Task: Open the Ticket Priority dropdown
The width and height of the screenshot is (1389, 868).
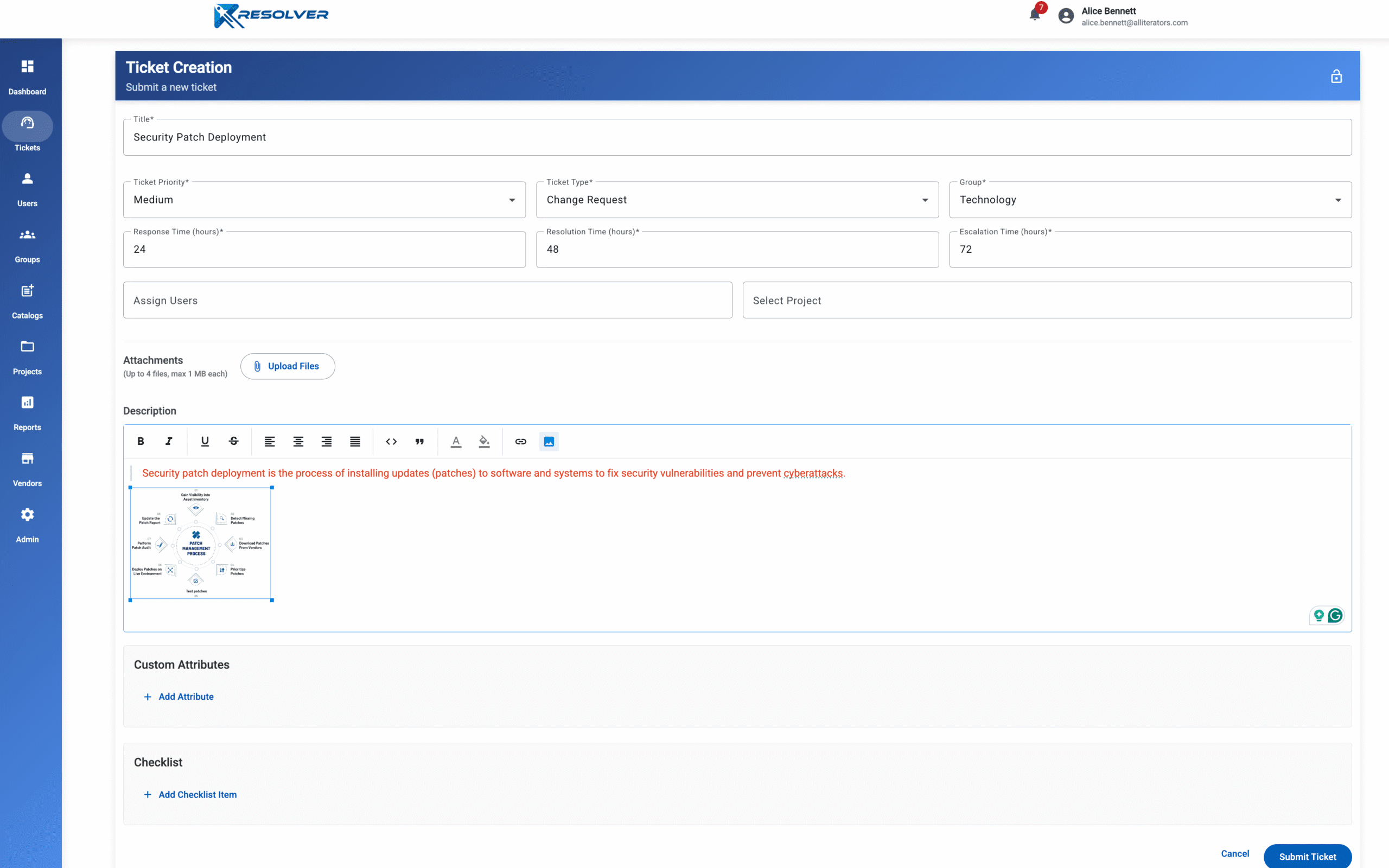Action: click(x=324, y=200)
